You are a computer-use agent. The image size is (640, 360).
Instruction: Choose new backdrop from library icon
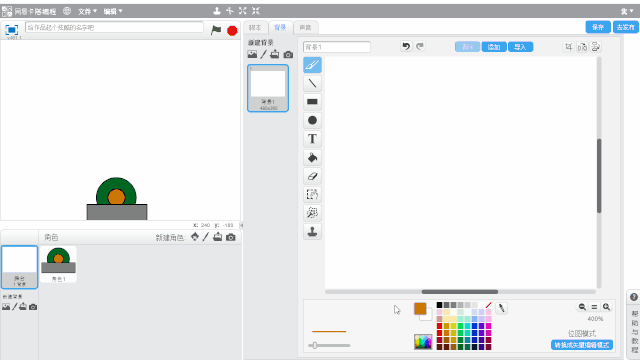click(x=252, y=54)
